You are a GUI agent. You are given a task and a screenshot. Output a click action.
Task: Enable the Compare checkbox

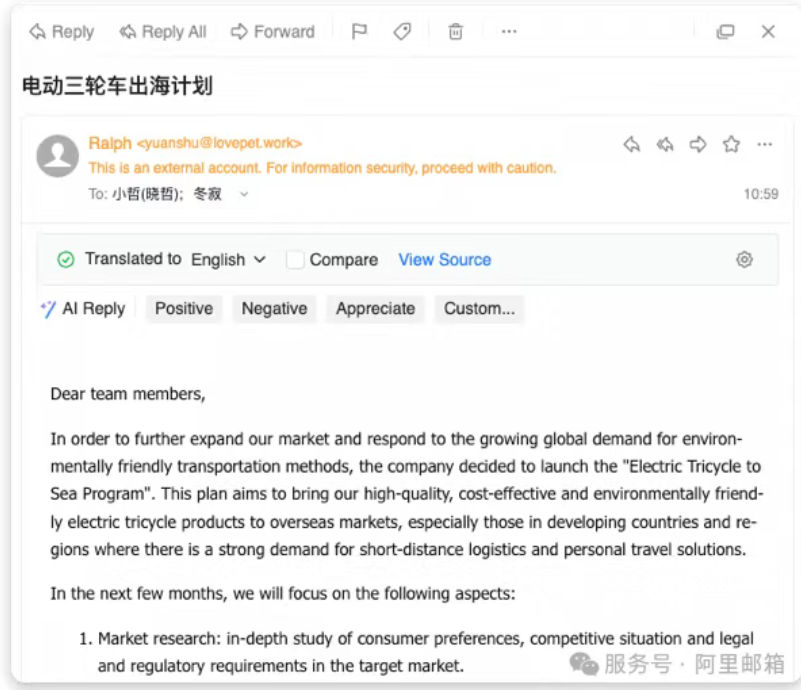coord(295,260)
